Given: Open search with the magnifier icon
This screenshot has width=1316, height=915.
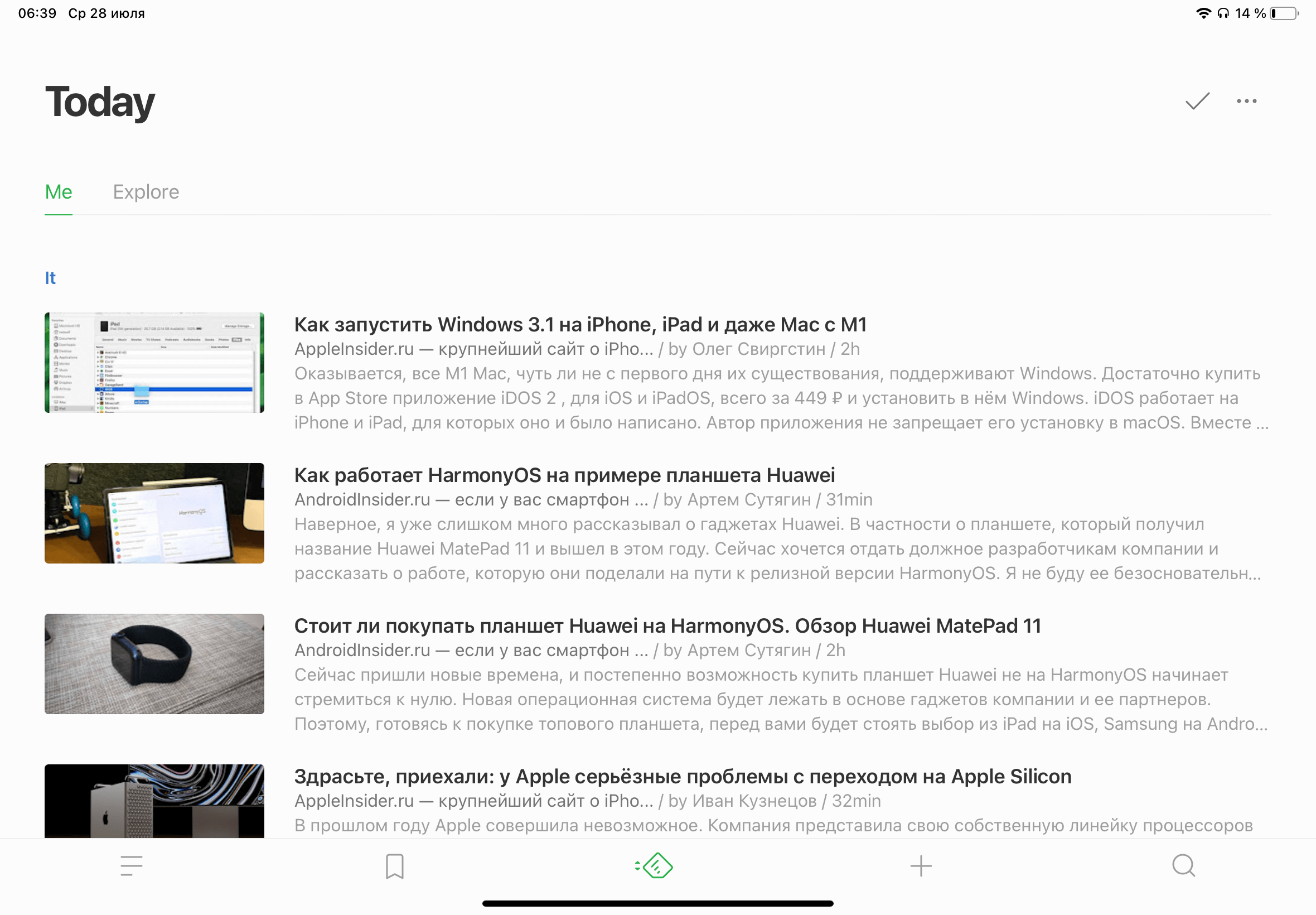Looking at the screenshot, I should click(1183, 866).
